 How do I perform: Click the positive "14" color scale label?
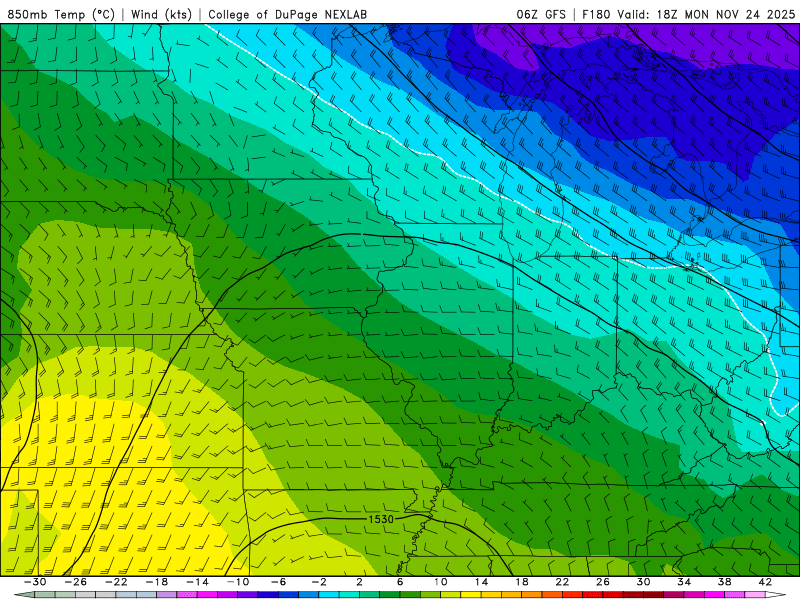click(x=481, y=582)
